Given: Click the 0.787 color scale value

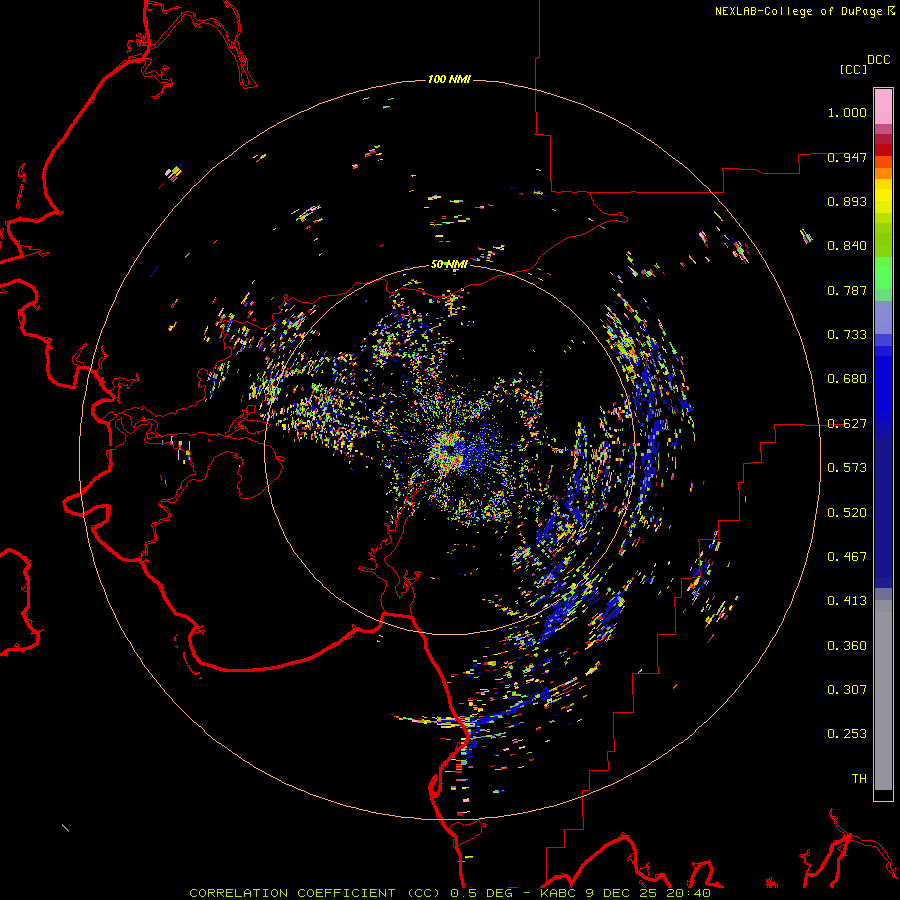Looking at the screenshot, I should coord(847,290).
